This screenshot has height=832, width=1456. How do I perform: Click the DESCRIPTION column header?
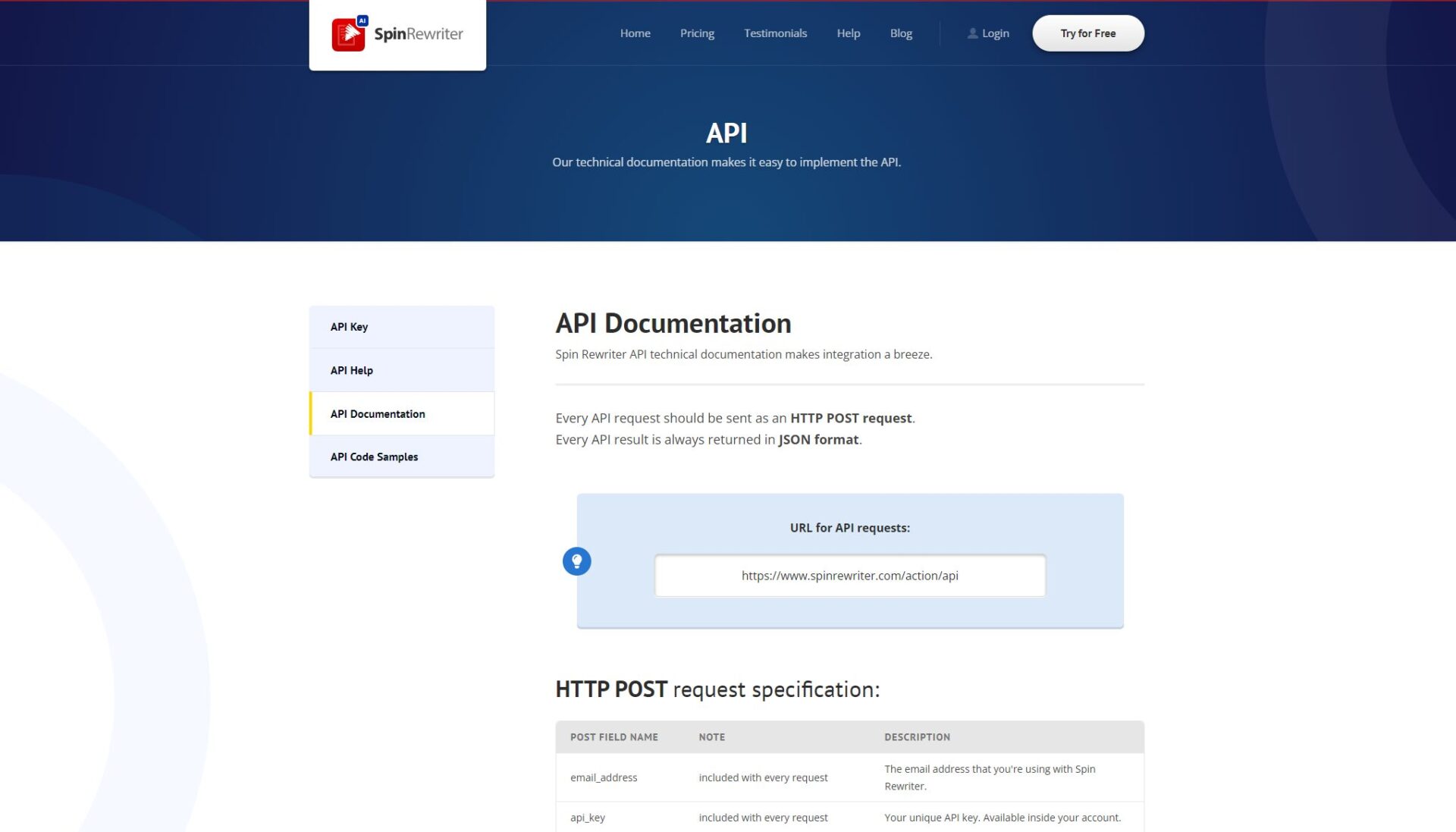click(x=917, y=737)
